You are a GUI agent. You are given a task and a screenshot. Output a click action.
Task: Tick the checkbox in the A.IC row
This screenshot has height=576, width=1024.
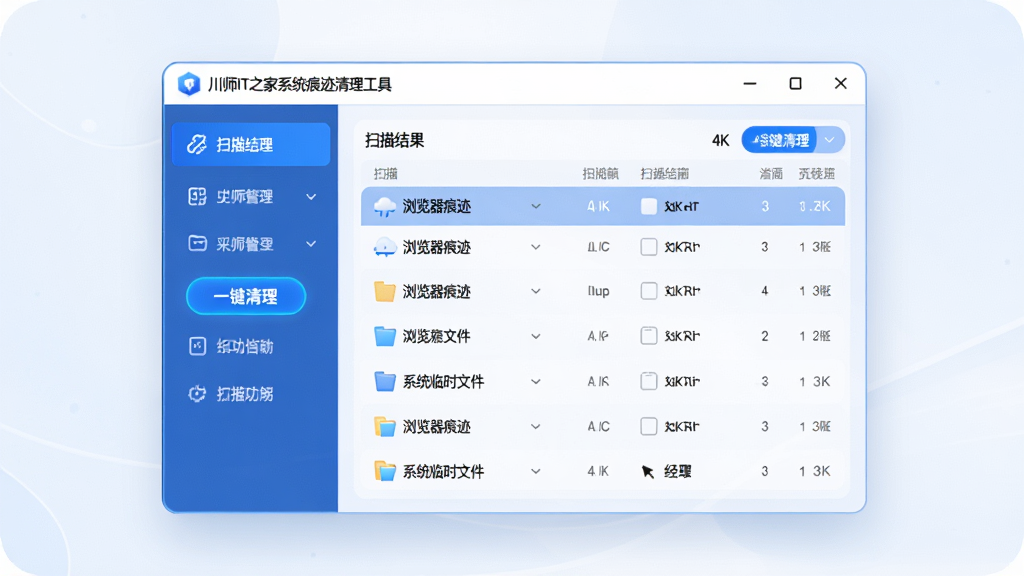pyautogui.click(x=648, y=426)
